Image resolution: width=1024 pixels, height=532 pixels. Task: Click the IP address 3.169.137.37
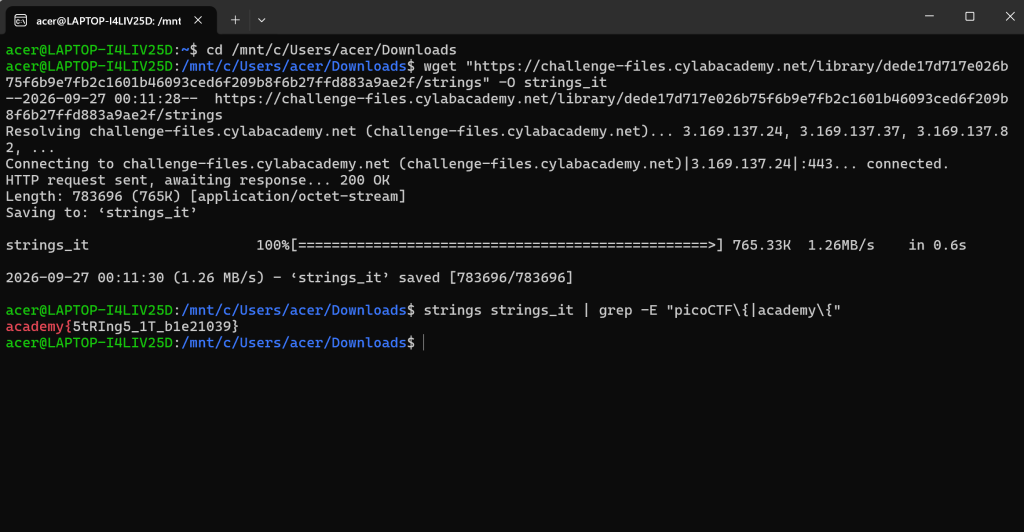click(850, 131)
